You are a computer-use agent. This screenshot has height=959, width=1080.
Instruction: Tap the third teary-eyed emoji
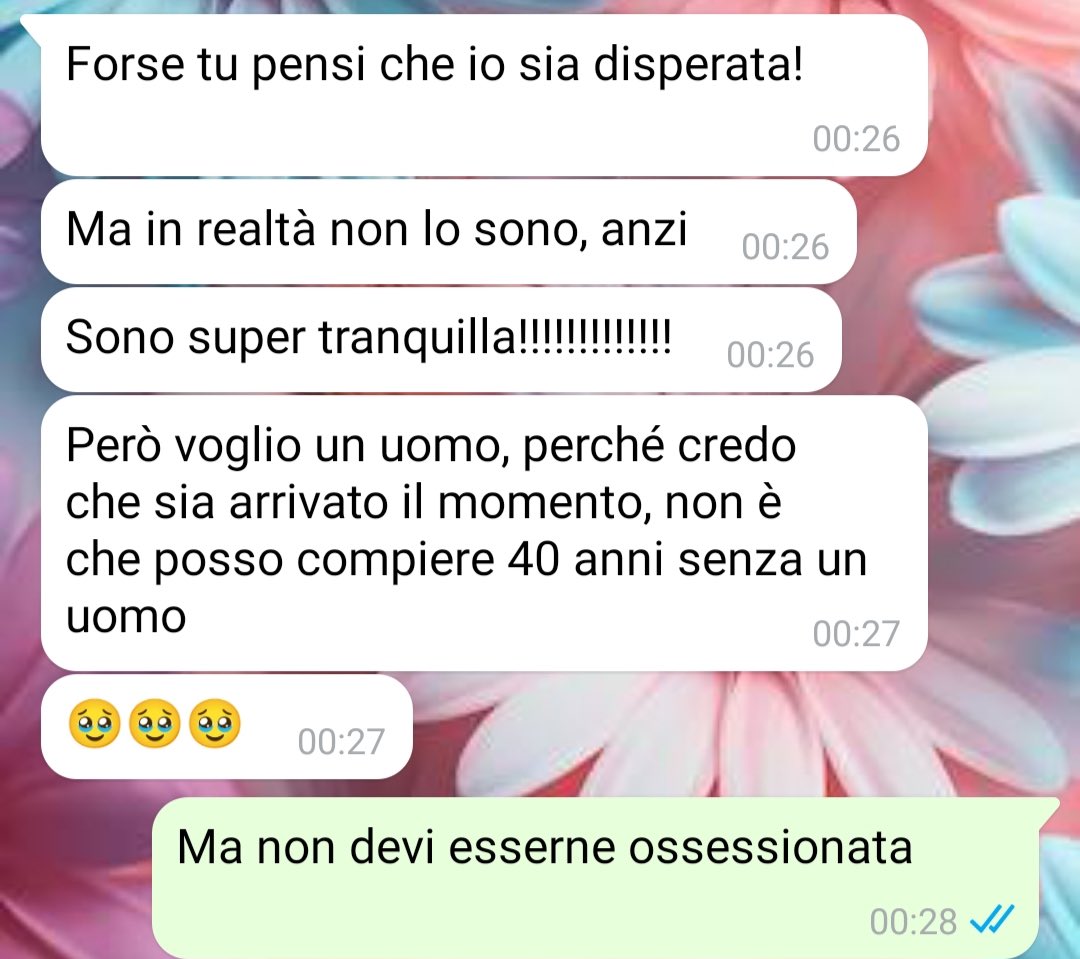pos(215,724)
